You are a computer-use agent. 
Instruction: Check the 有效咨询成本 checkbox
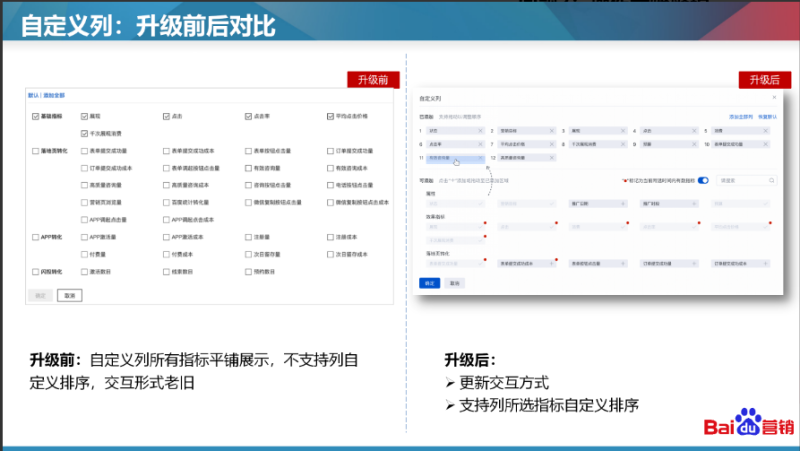[330, 168]
